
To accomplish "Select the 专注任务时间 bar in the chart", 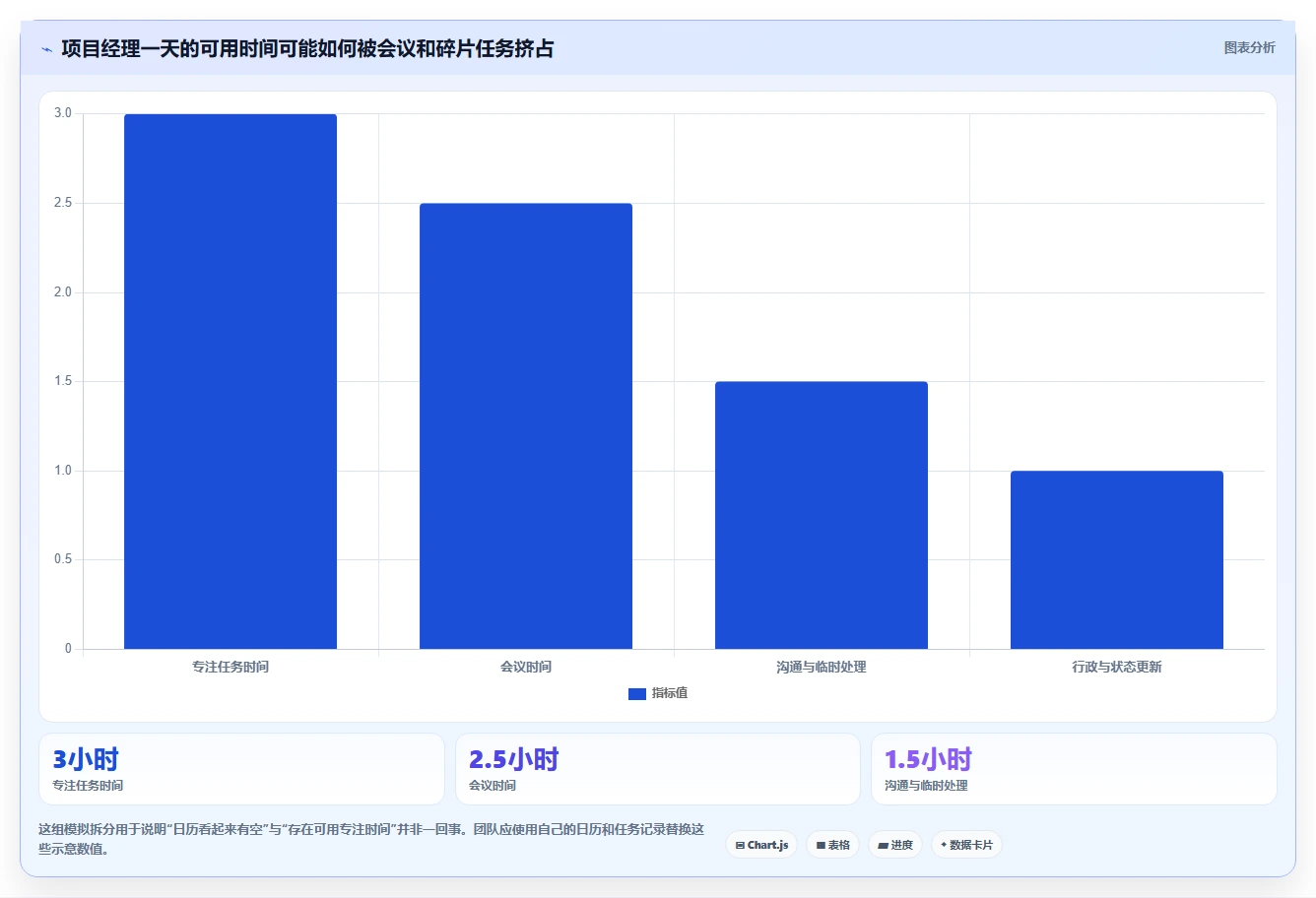I will 230,381.
